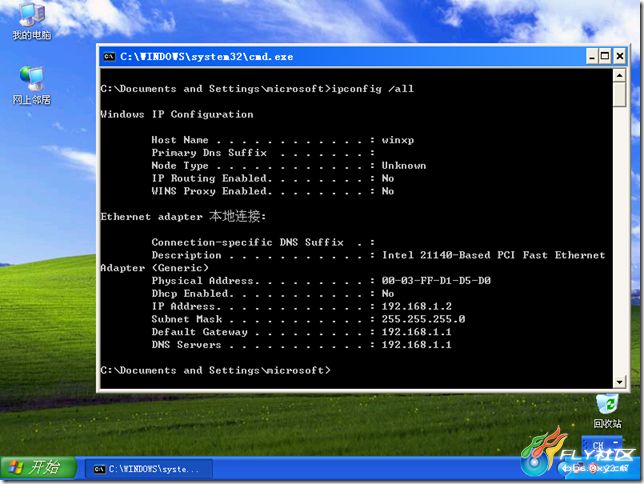Click the 'Intel 21140-Based PCI Fast Ethernet' description
Screen dimensions: 644x484
point(493,255)
